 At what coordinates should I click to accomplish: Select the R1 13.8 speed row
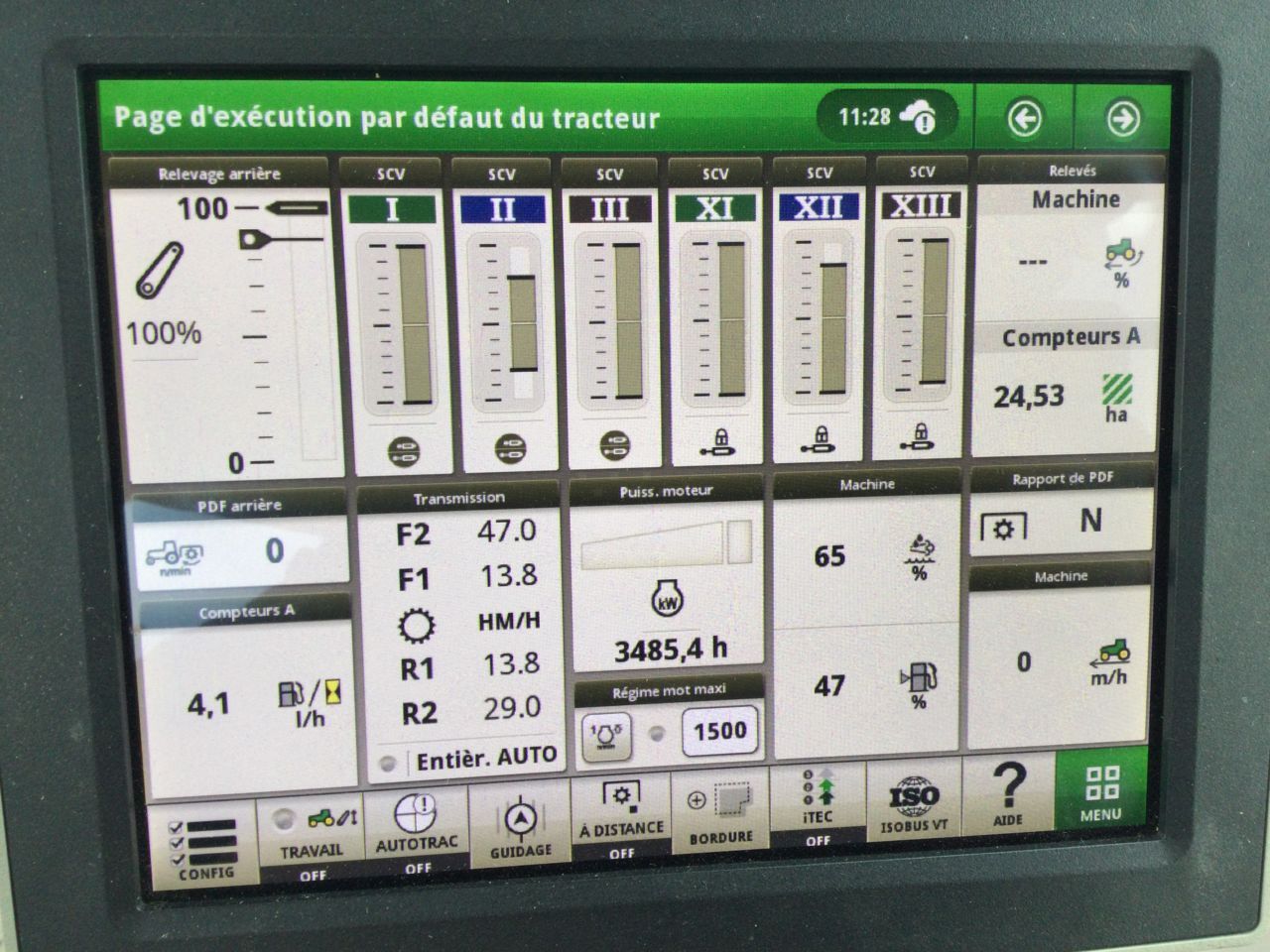click(x=469, y=666)
